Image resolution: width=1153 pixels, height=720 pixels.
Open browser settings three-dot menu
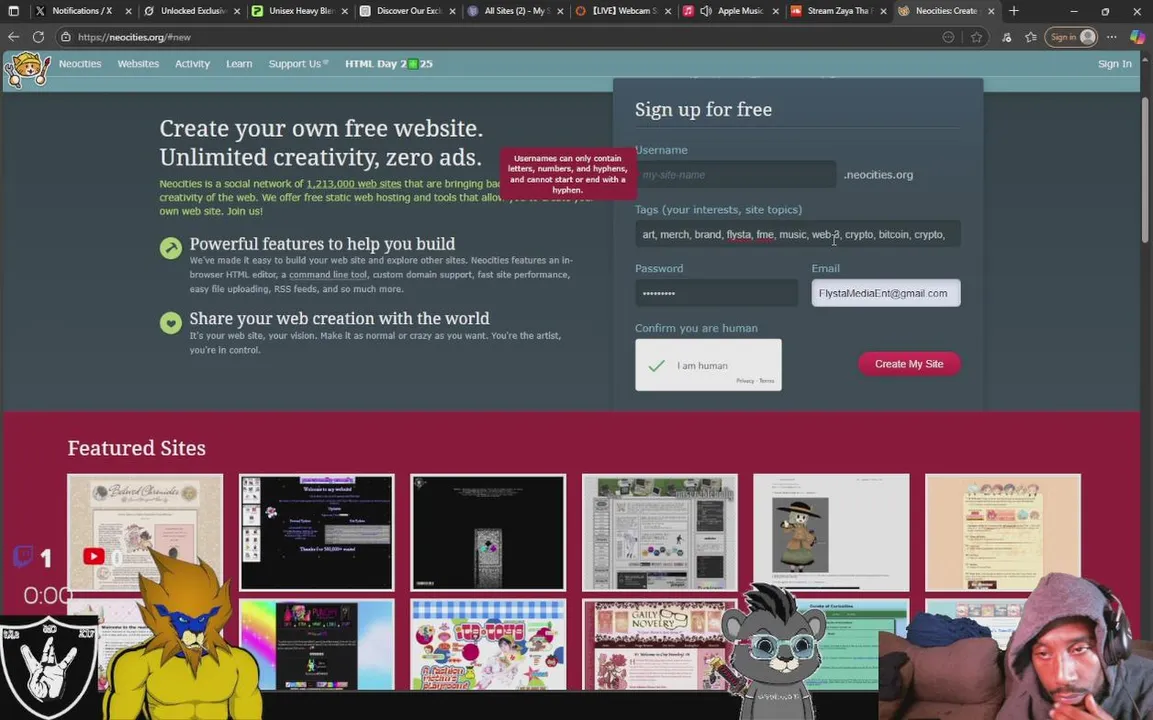tap(1112, 37)
